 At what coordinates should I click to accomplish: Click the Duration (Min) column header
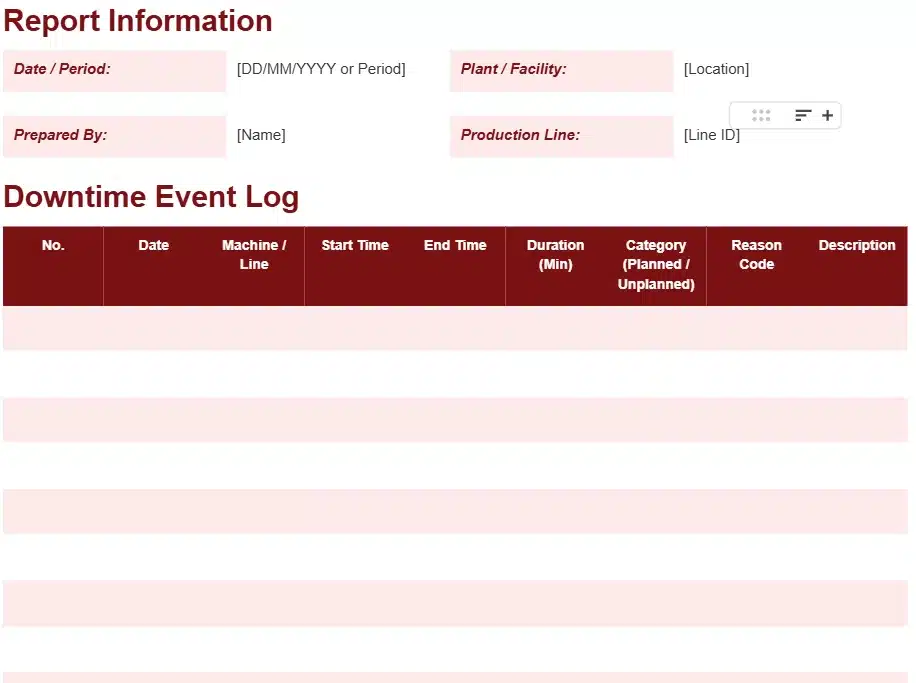click(x=555, y=255)
